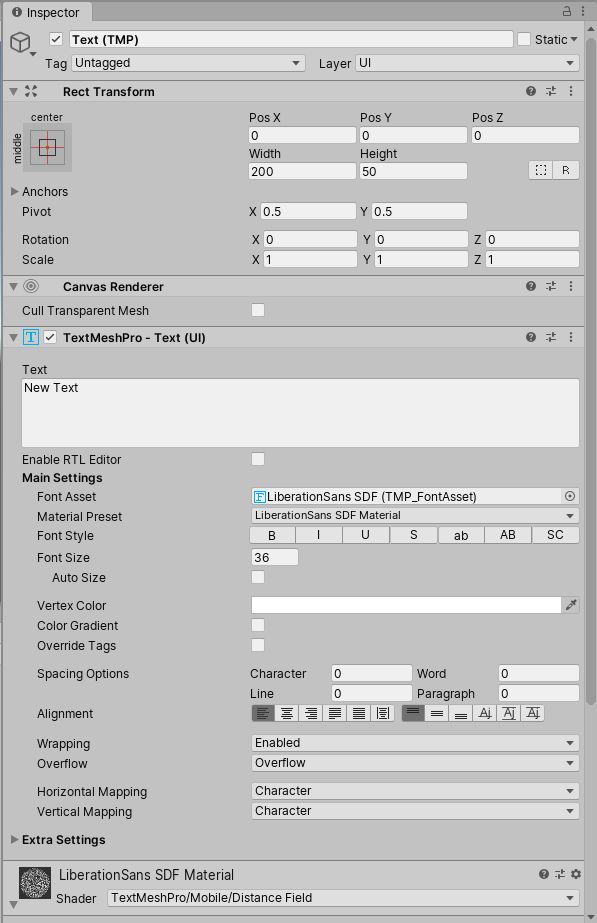Enable Override Tags checkbox
Image resolution: width=597 pixels, height=923 pixels.
[258, 645]
